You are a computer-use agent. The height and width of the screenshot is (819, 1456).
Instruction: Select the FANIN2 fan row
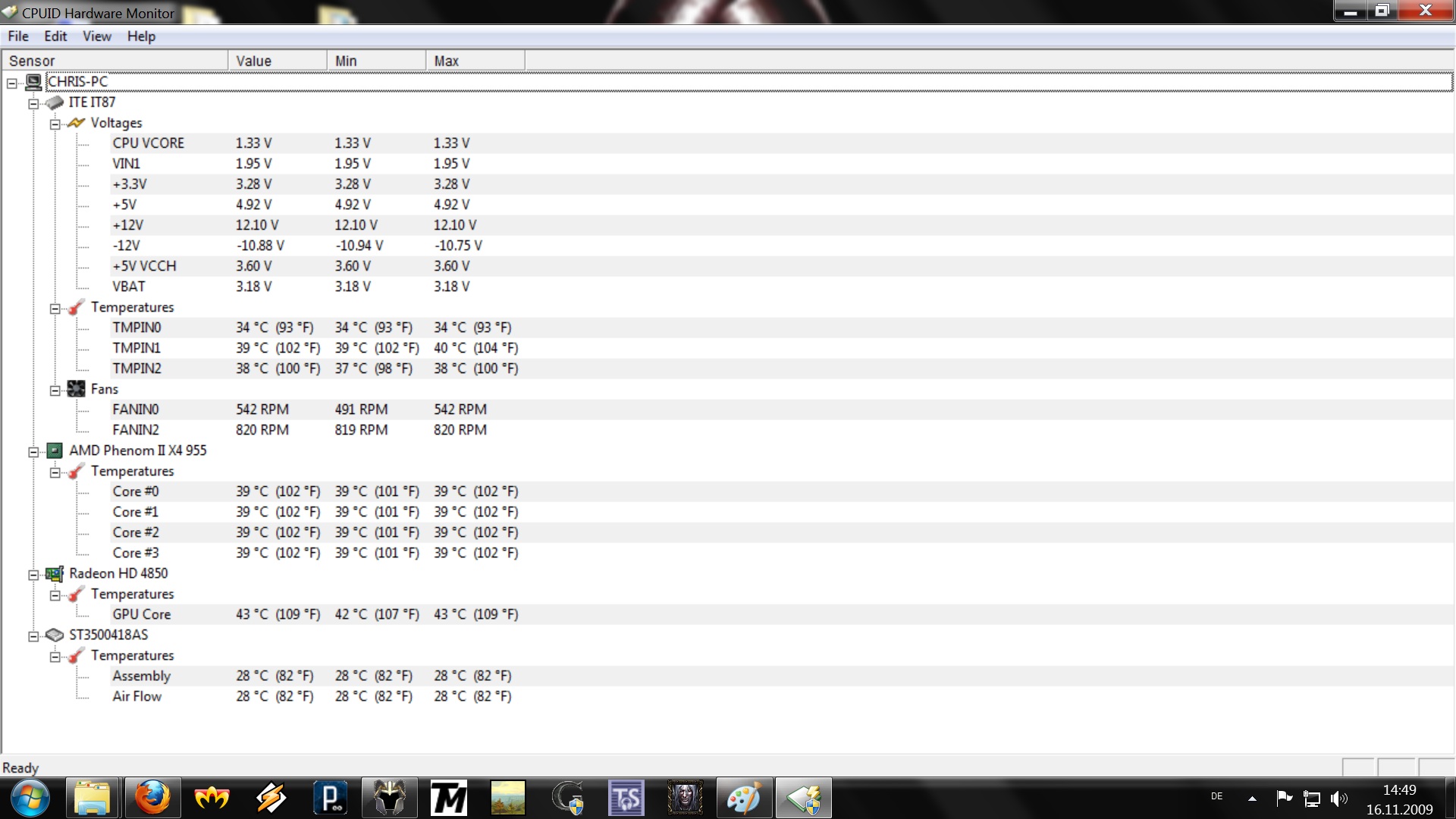tap(781, 430)
